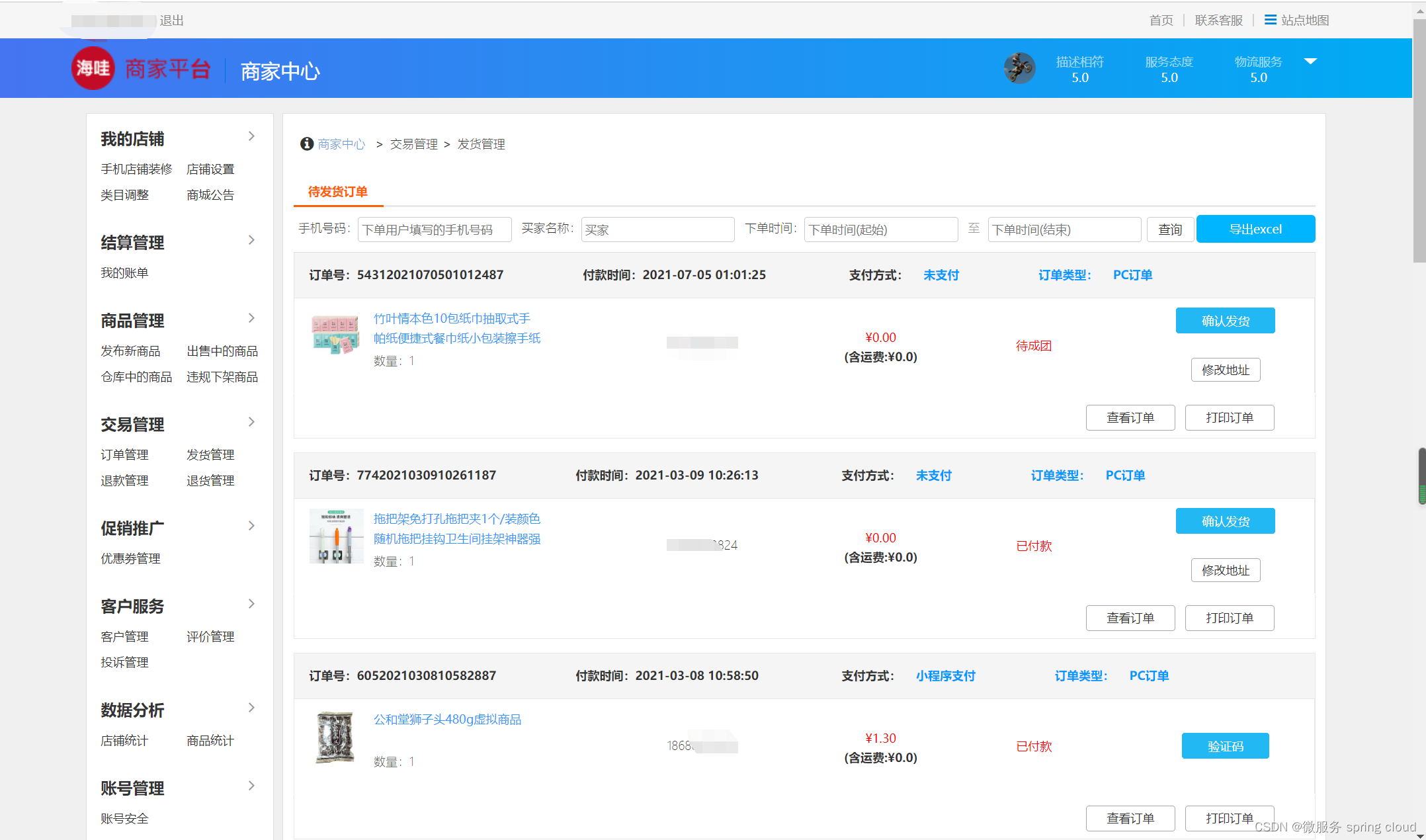Click the 查询 search button
This screenshot has height=840, width=1426.
1169,229
